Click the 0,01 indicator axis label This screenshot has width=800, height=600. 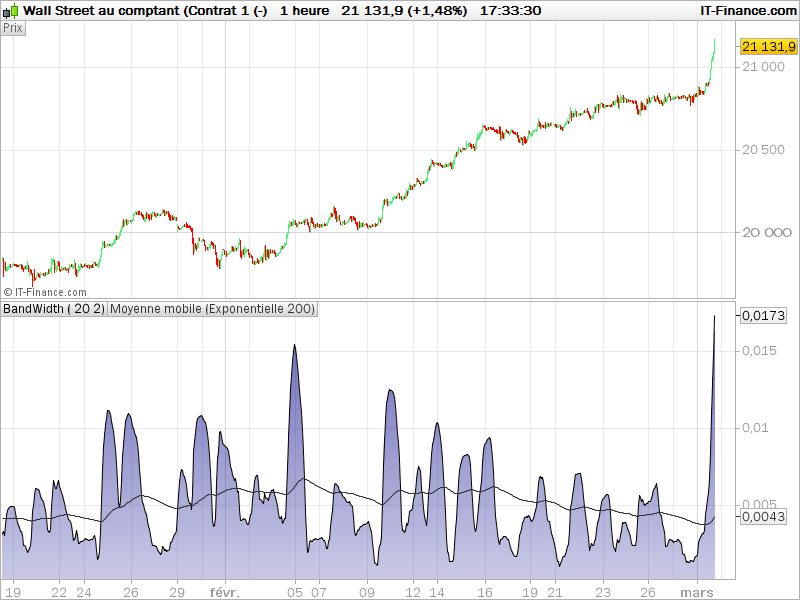(755, 428)
